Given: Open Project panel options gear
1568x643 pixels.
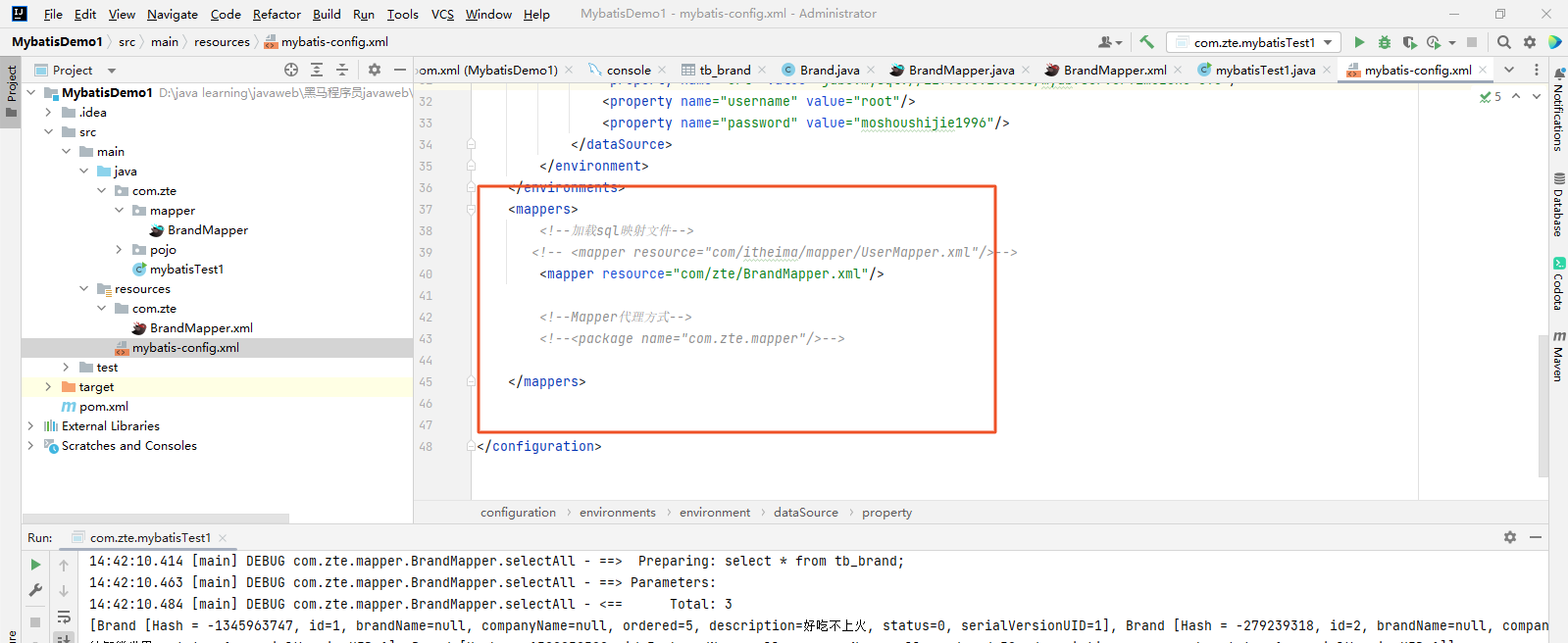Looking at the screenshot, I should point(374,70).
